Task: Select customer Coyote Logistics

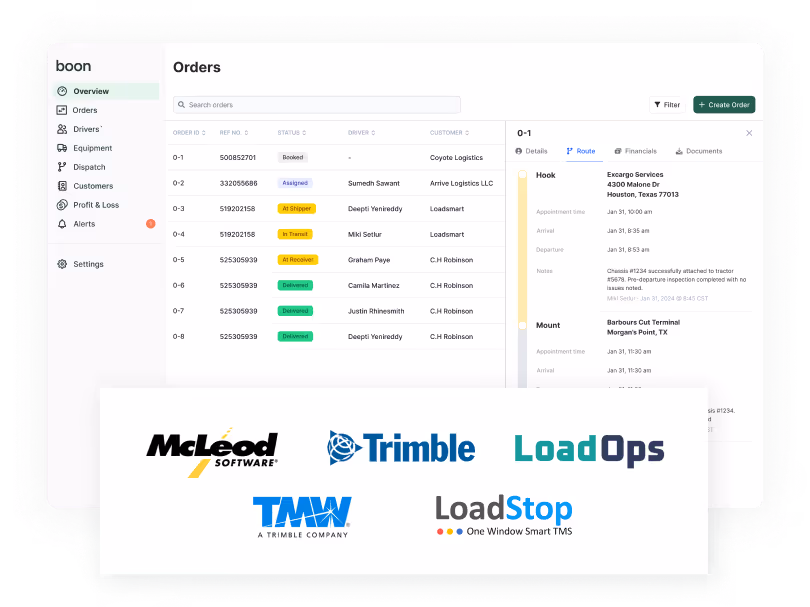Action: point(456,158)
